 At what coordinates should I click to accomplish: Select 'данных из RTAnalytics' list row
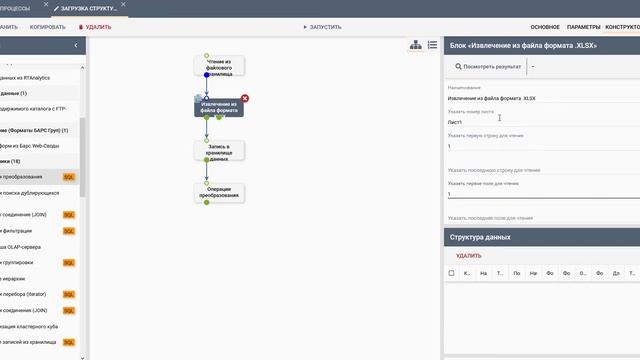(x=40, y=78)
